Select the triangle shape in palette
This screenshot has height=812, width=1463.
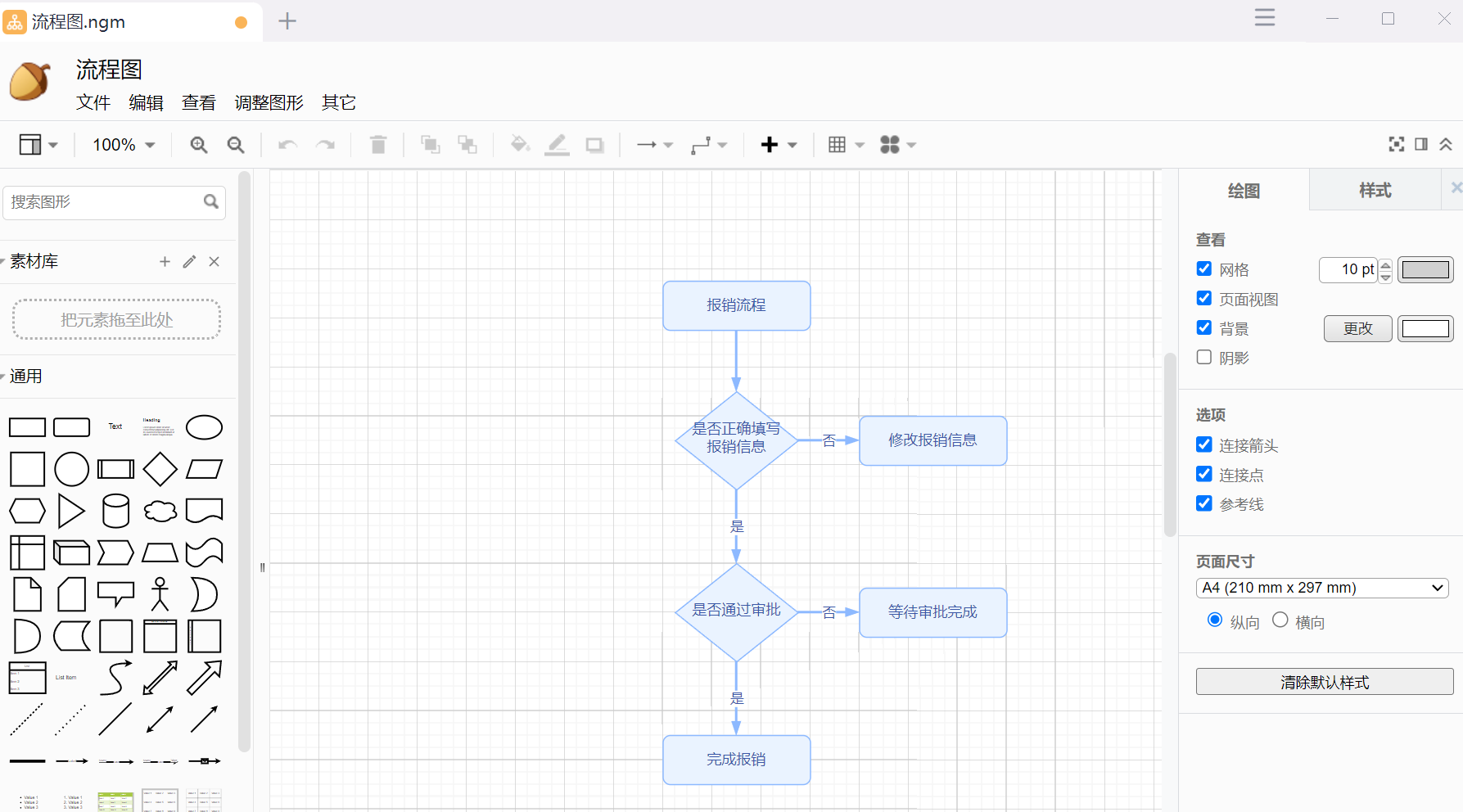tap(71, 511)
